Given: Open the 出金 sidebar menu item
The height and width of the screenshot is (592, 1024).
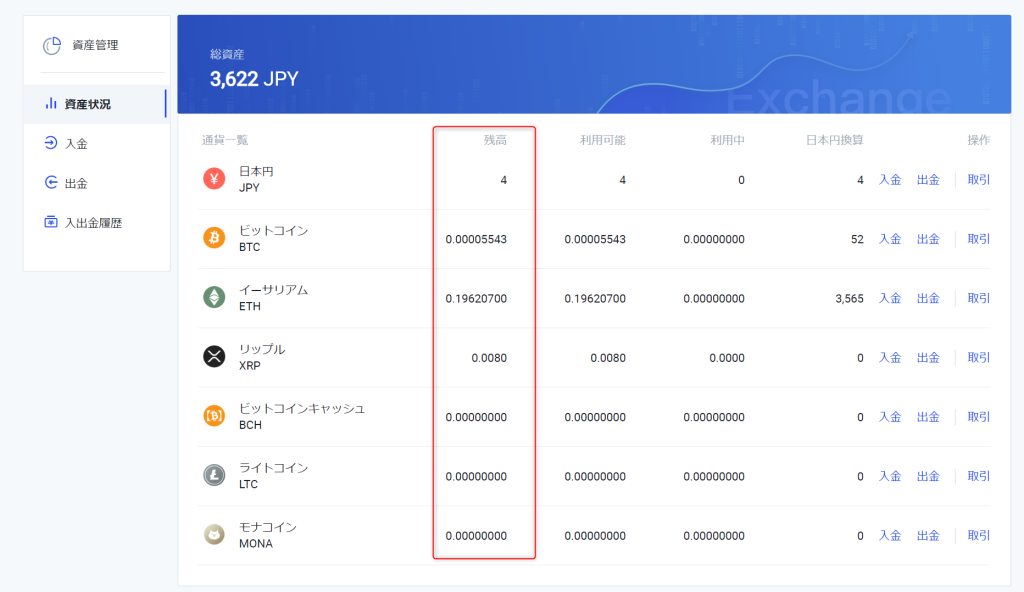Looking at the screenshot, I should [76, 183].
